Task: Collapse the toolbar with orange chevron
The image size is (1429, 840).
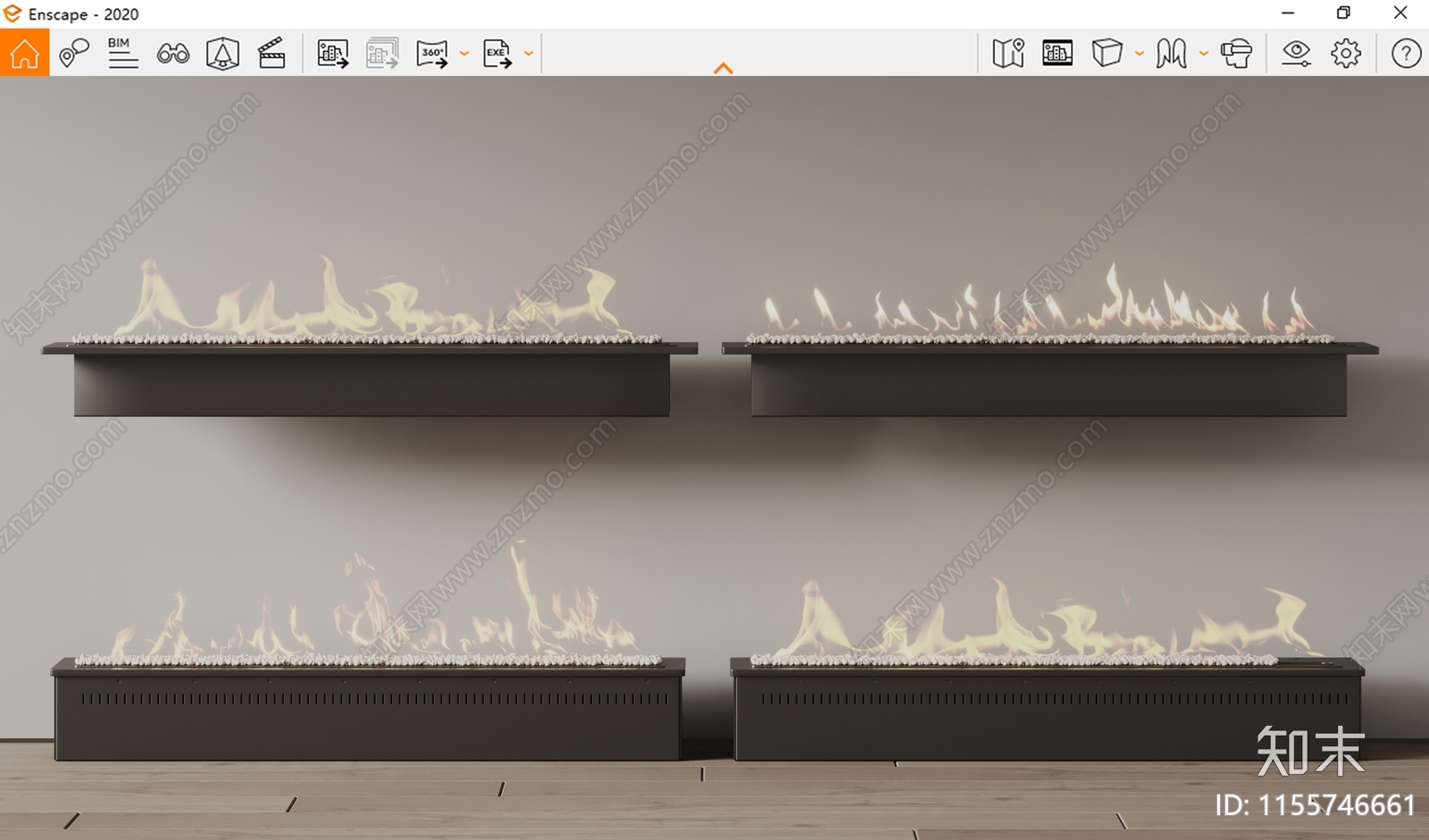Action: click(723, 69)
